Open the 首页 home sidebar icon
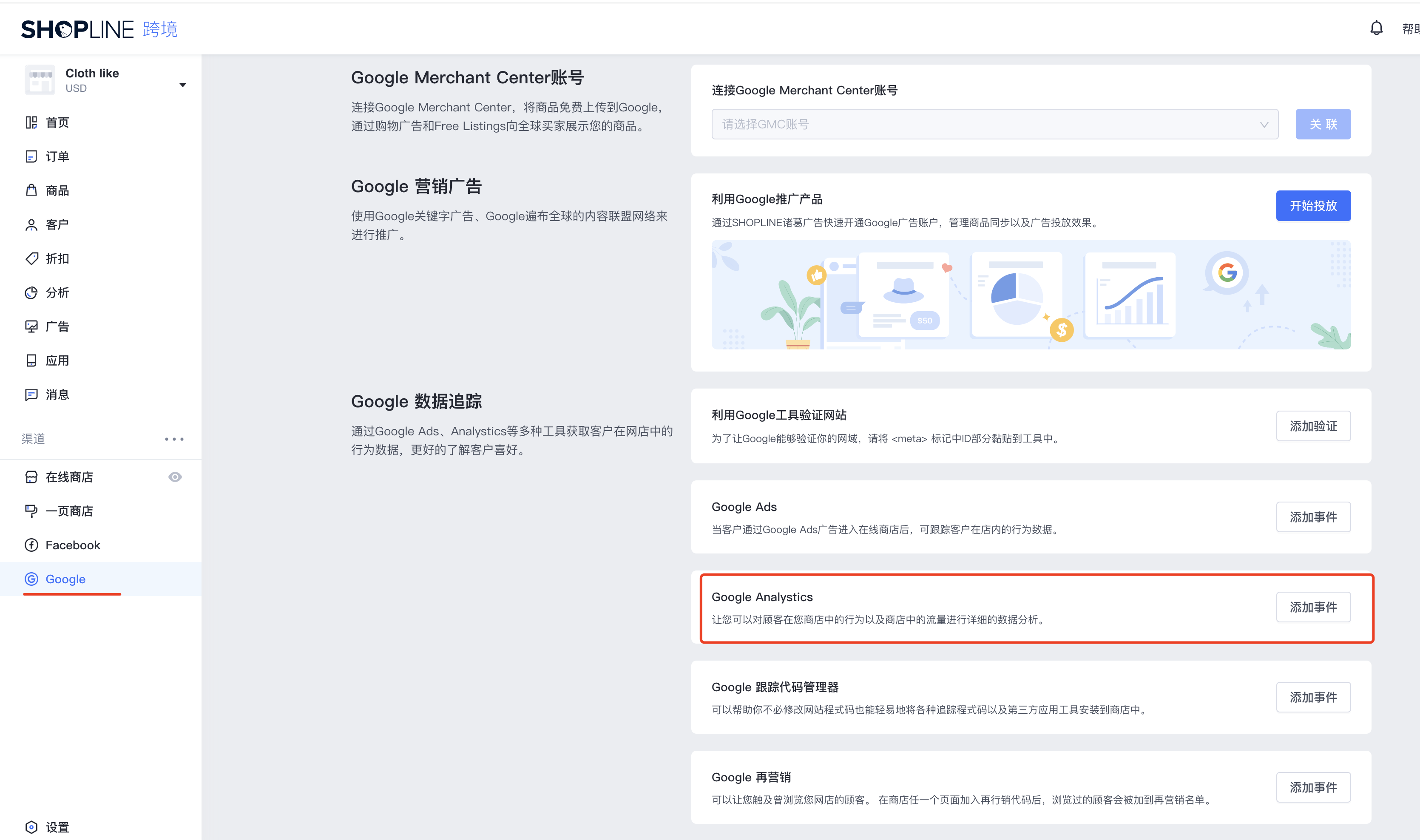 click(31, 122)
